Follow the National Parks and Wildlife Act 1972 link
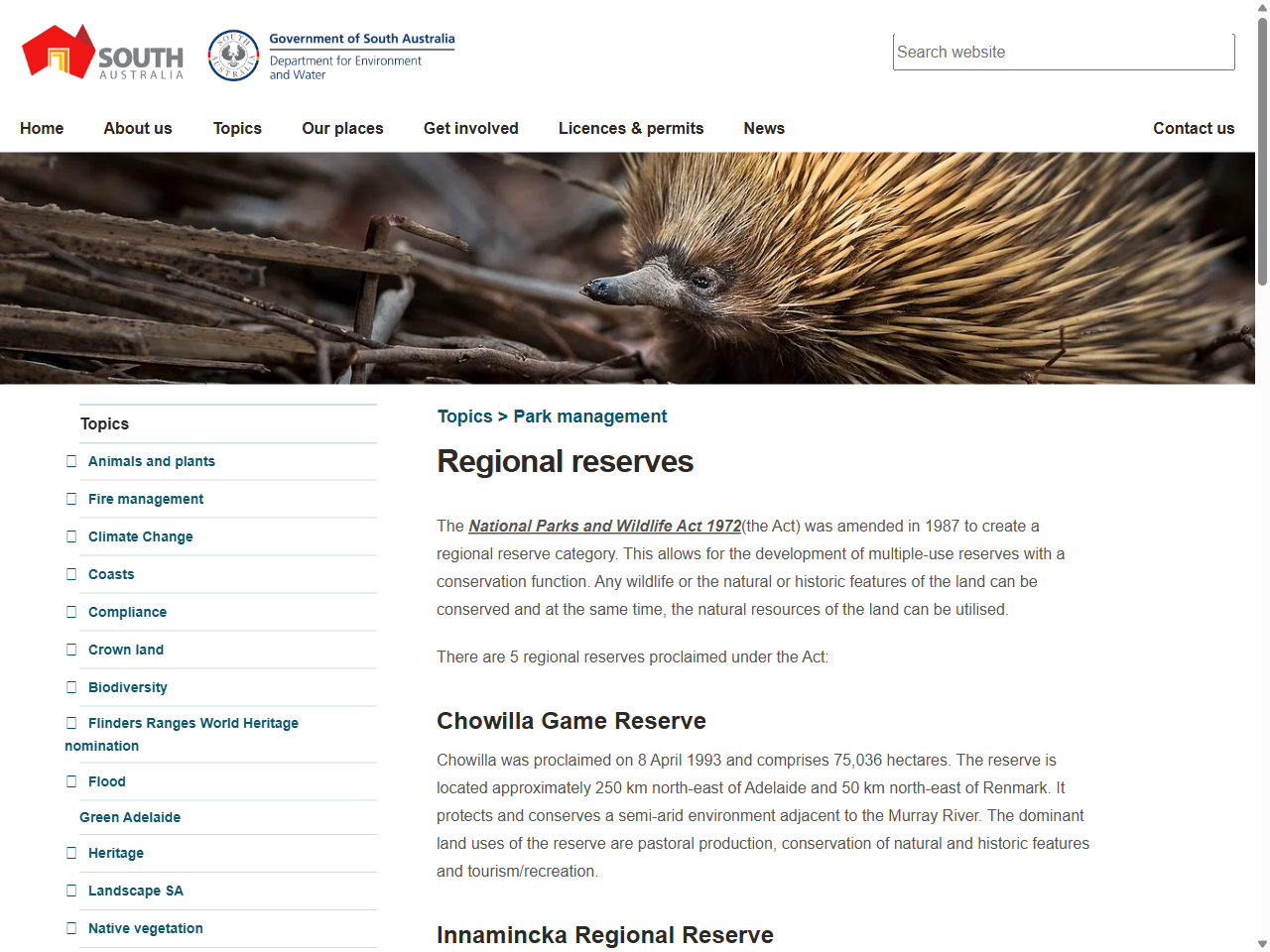1270x952 pixels. (x=604, y=526)
